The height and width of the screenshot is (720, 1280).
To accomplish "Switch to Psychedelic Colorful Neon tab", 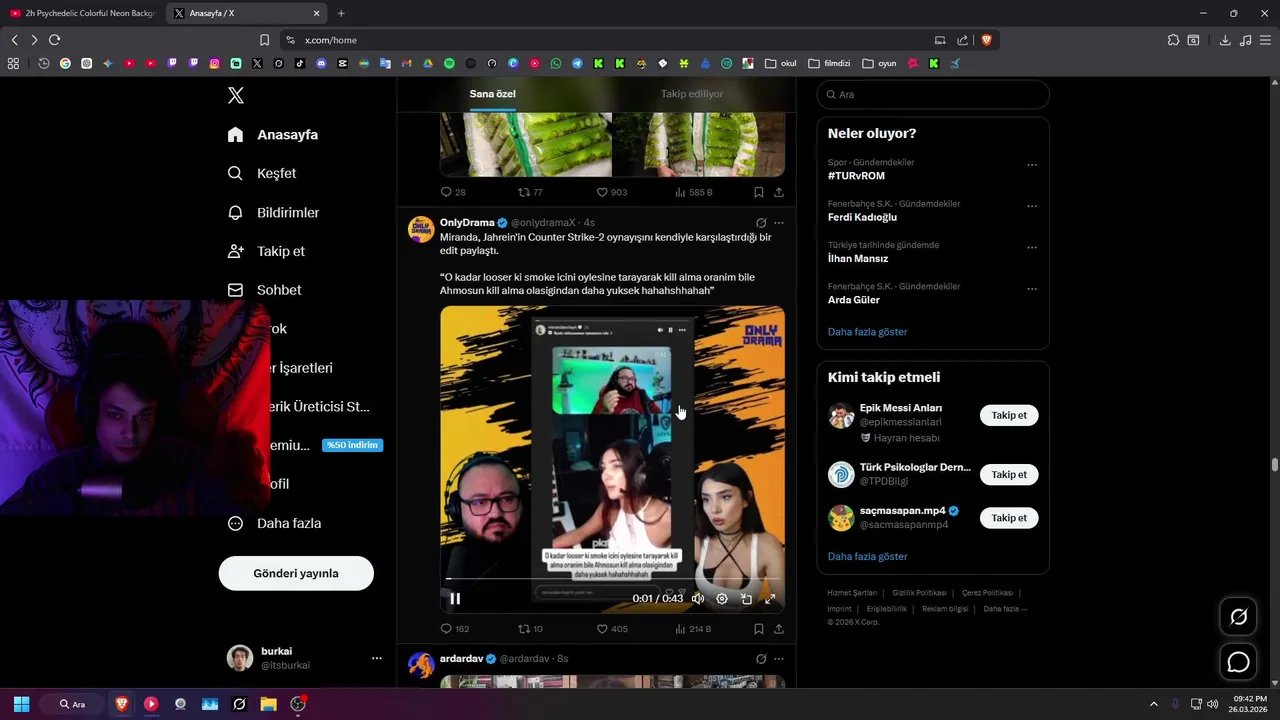I will (x=81, y=13).
